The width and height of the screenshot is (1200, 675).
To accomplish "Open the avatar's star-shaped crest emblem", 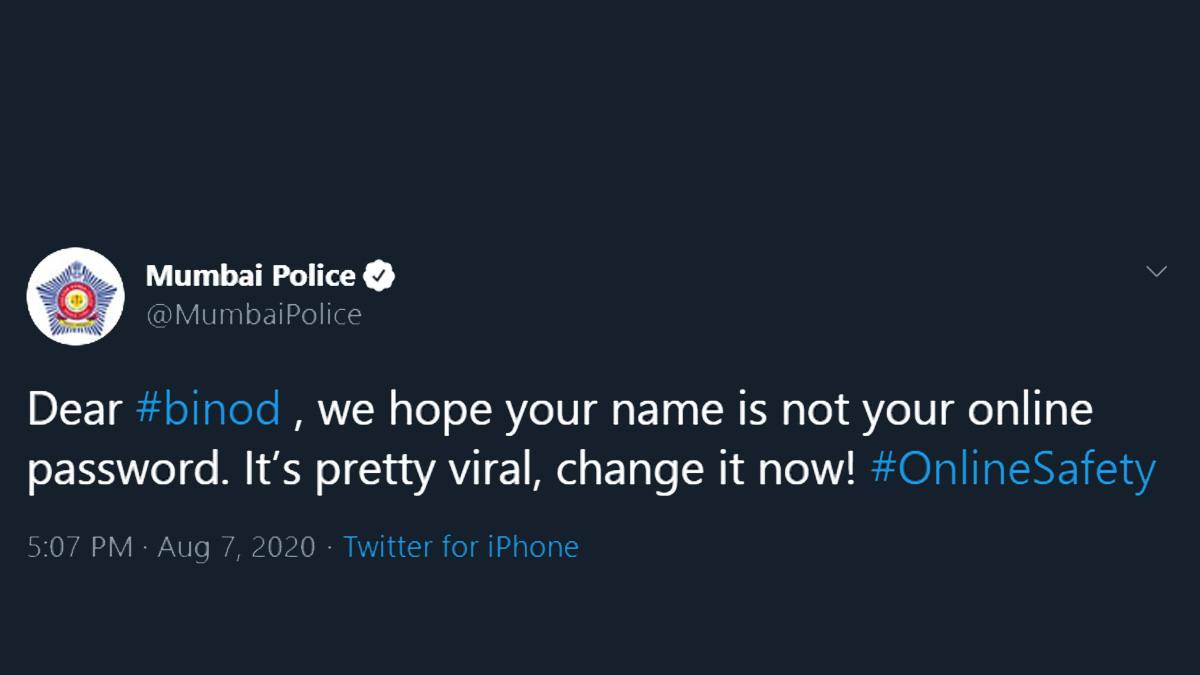I will tap(75, 296).
